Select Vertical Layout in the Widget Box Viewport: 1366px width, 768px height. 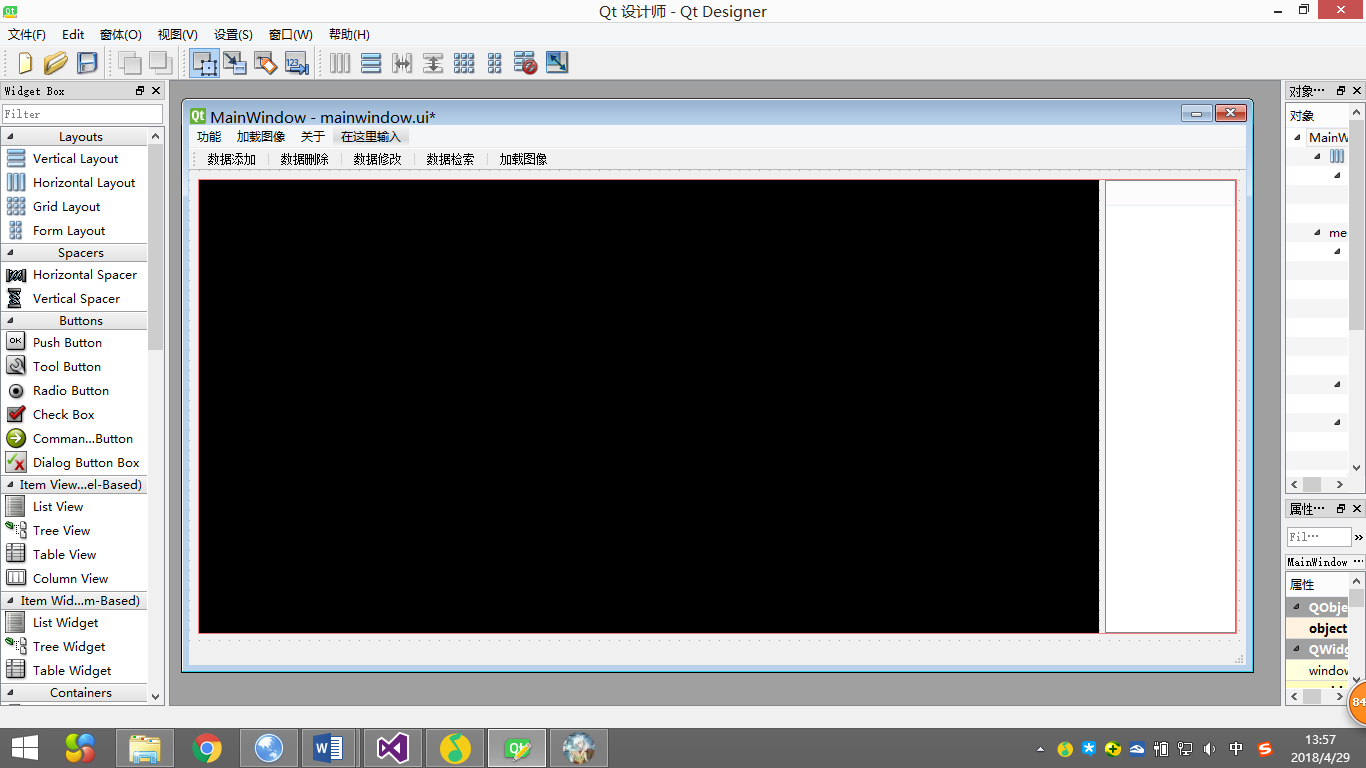point(75,158)
